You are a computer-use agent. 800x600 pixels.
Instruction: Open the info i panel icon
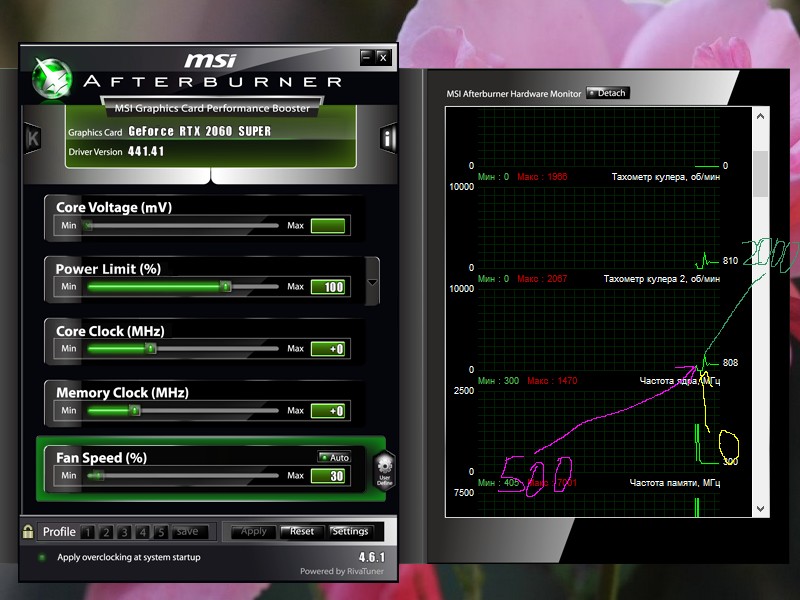click(x=388, y=138)
